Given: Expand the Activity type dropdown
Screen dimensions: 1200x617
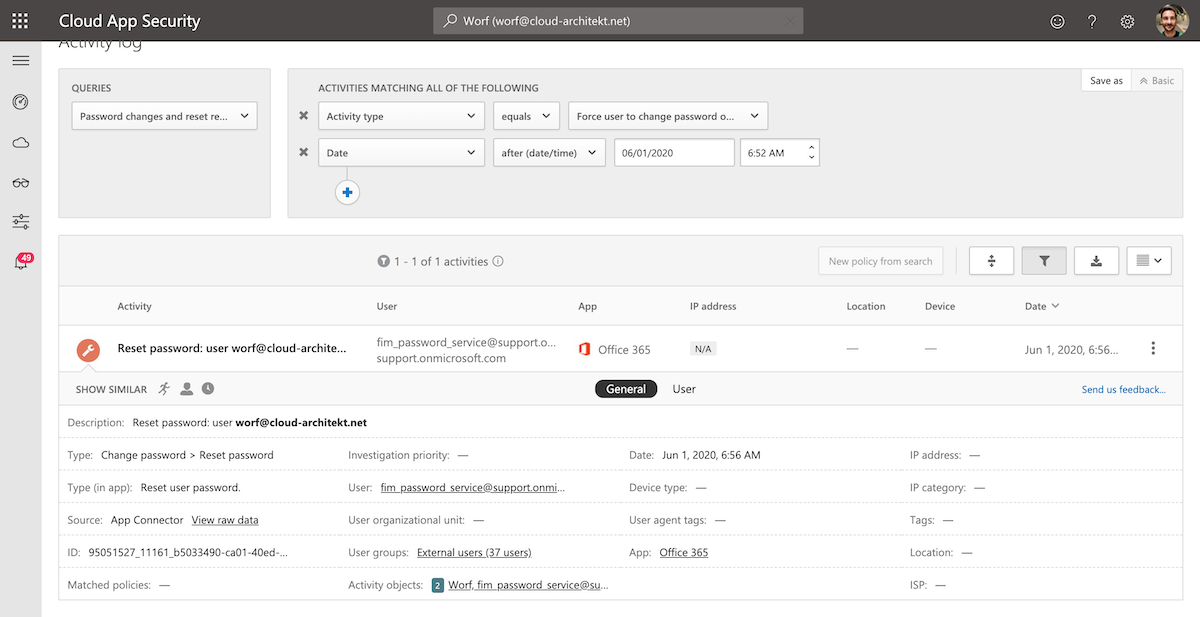Looking at the screenshot, I should [x=401, y=116].
